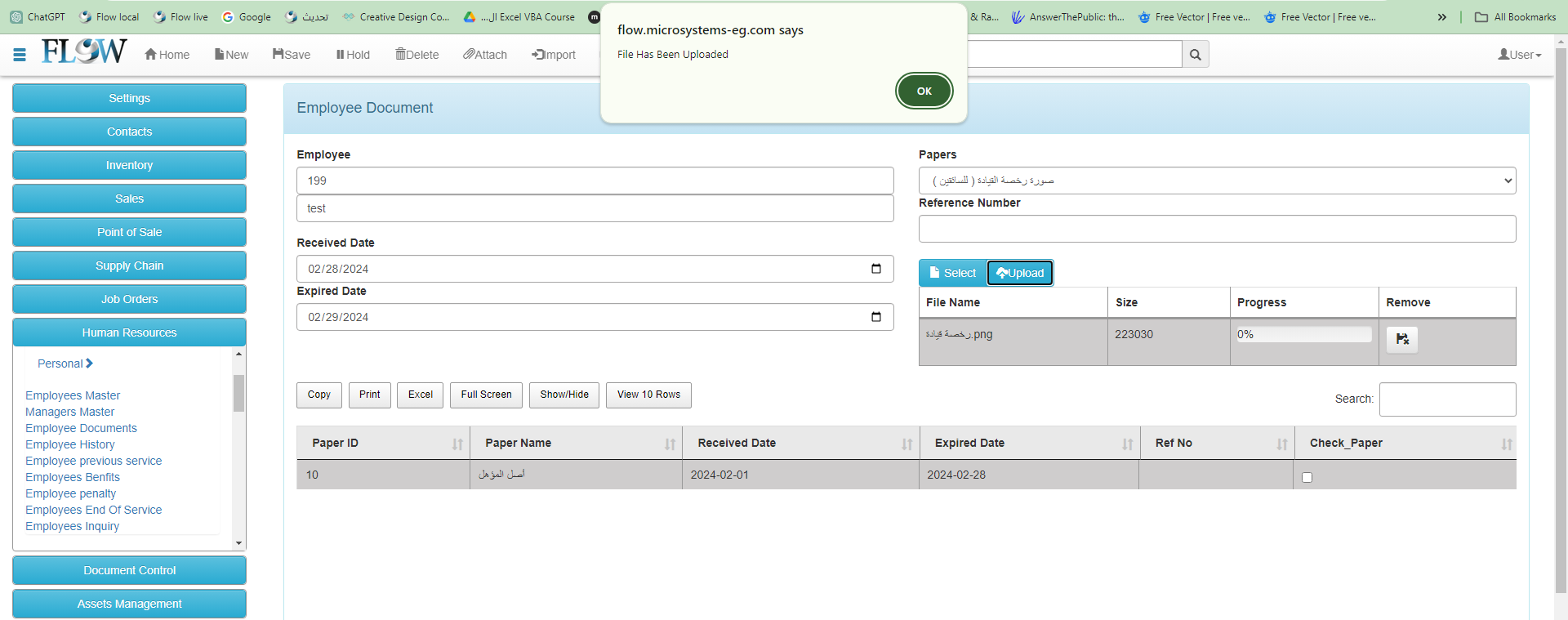
Task: Open the Inventory sidebar menu
Action: tap(129, 165)
